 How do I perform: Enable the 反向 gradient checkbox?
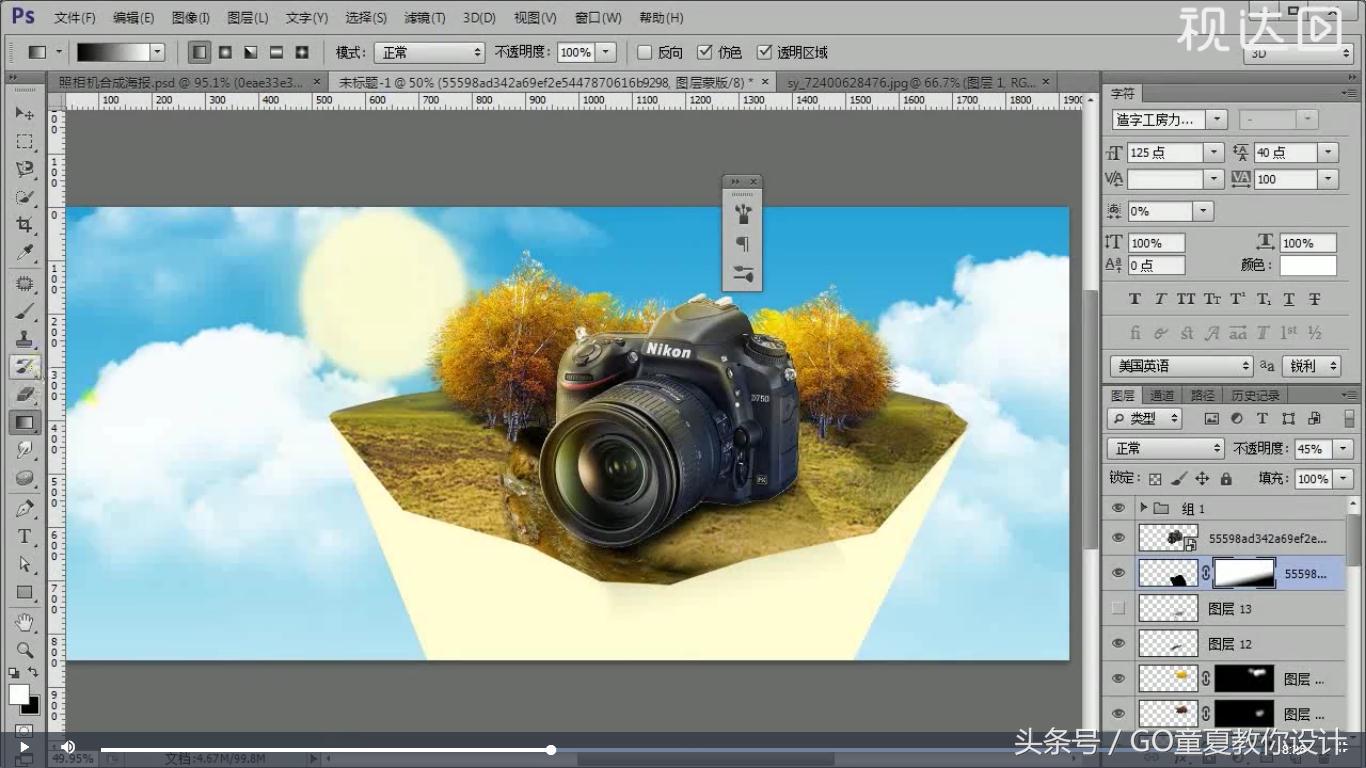643,51
